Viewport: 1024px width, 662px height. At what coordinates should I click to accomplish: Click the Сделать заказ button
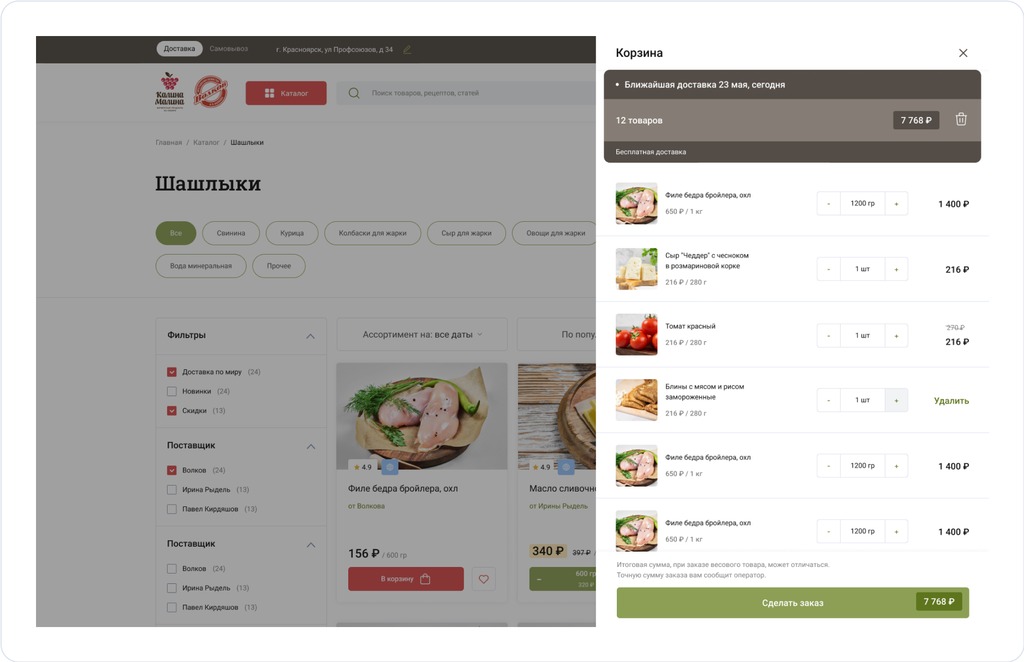pos(792,602)
